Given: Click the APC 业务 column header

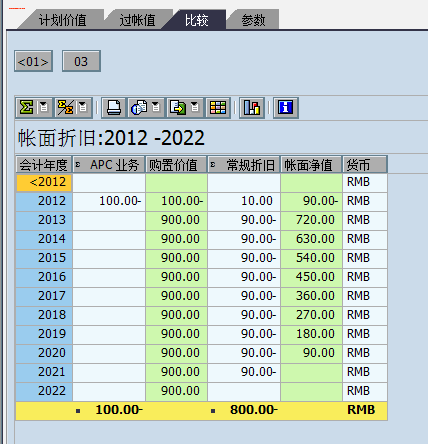Looking at the screenshot, I should 109,165.
